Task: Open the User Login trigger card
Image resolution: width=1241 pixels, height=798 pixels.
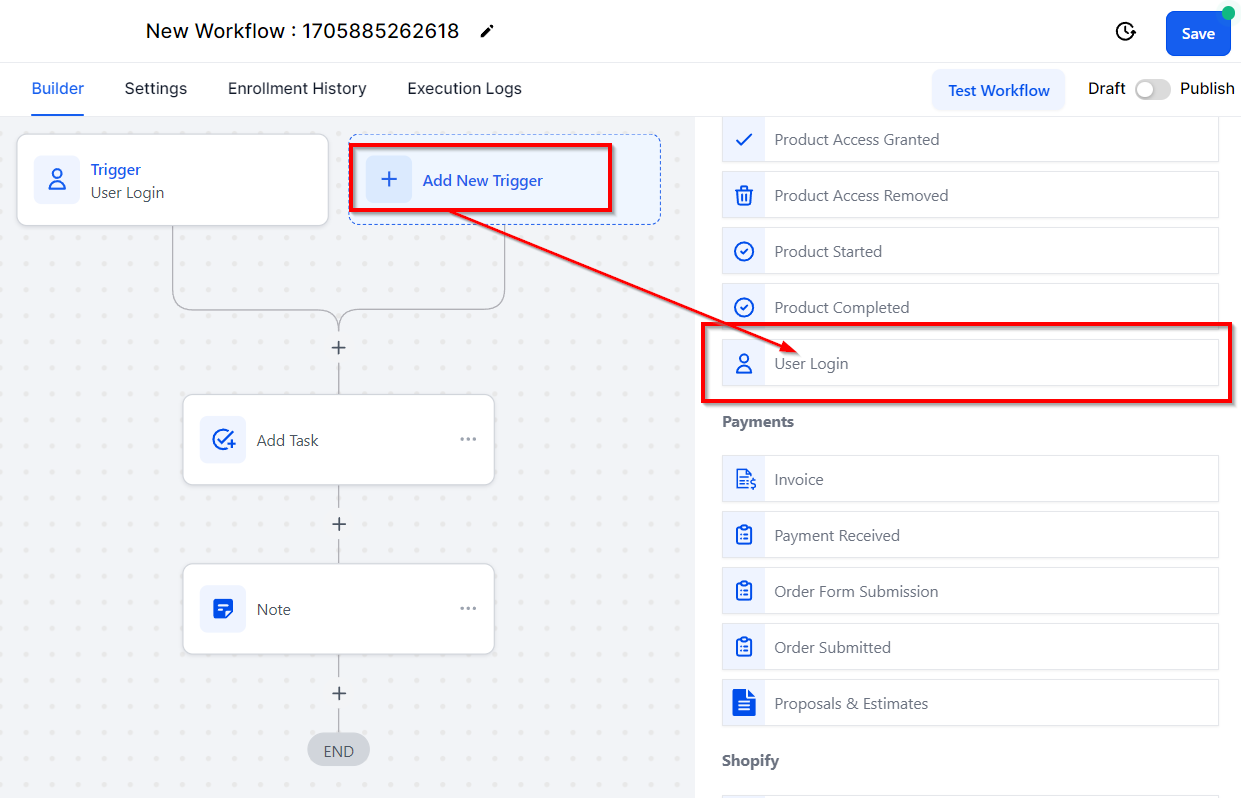Action: point(173,180)
